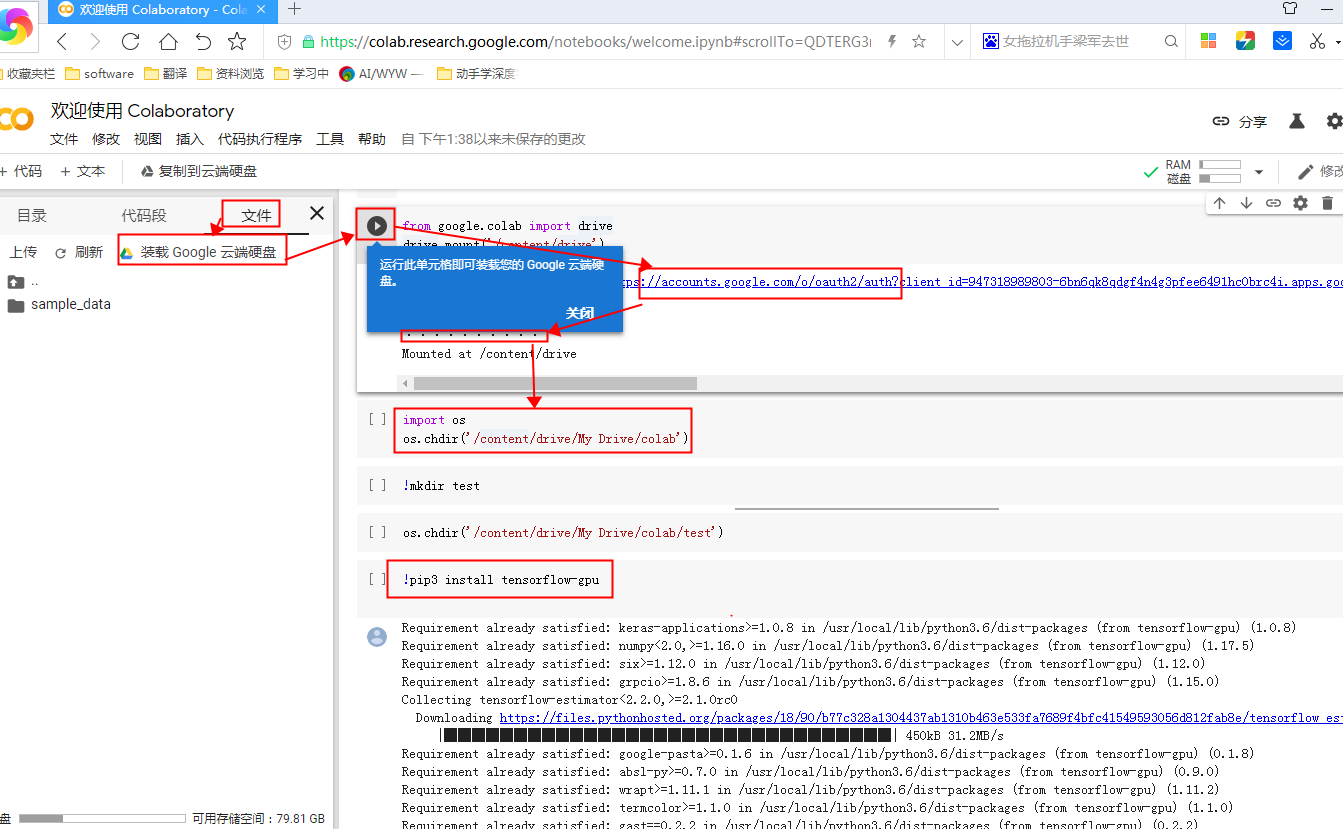Open the 视图 (View) menu
The height and width of the screenshot is (829, 1343).
coord(148,139)
